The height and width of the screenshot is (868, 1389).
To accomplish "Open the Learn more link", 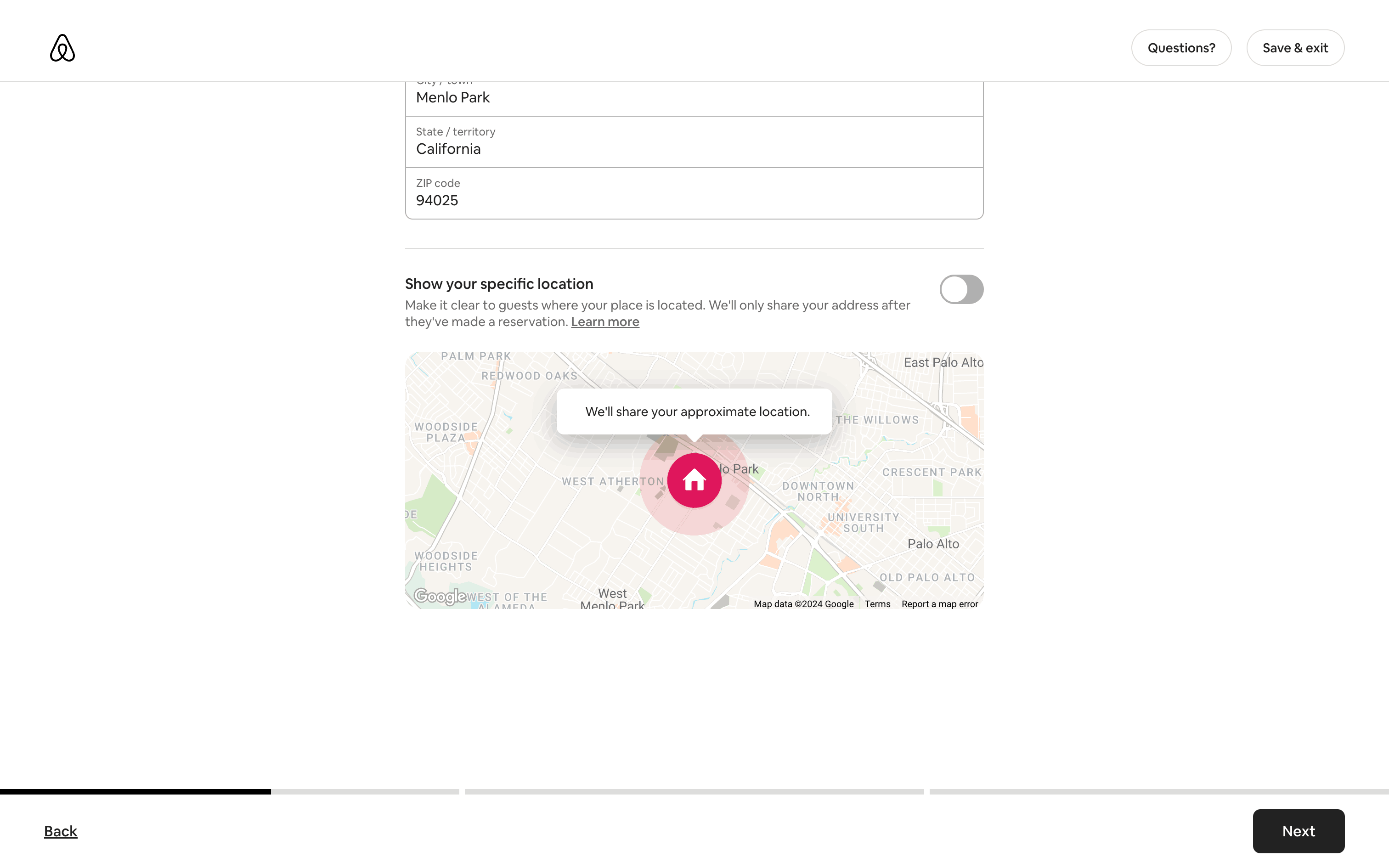I will pos(604,322).
